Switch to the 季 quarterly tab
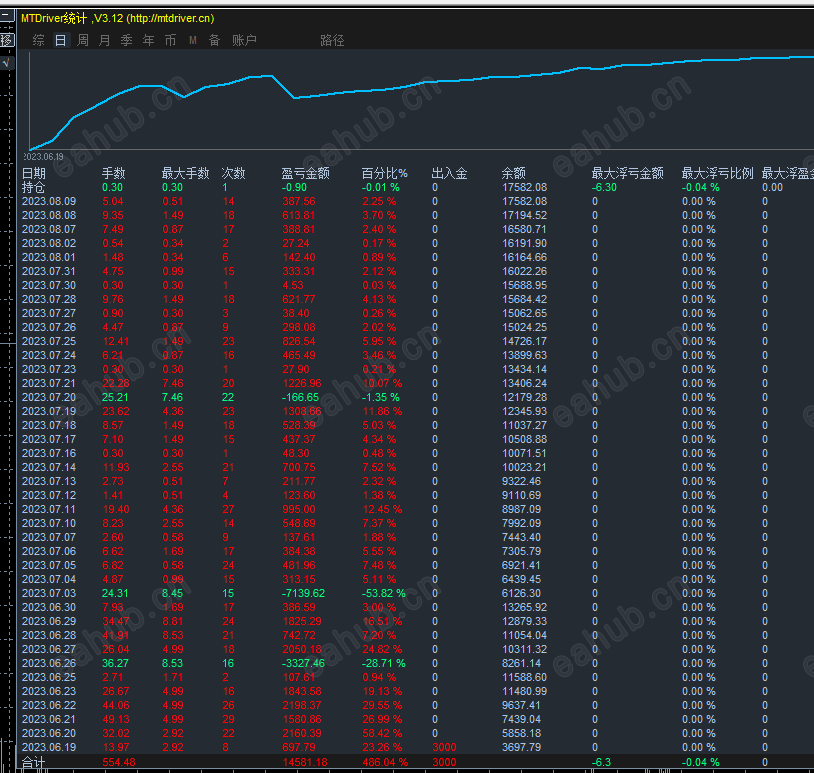The width and height of the screenshot is (814, 773). (127, 40)
